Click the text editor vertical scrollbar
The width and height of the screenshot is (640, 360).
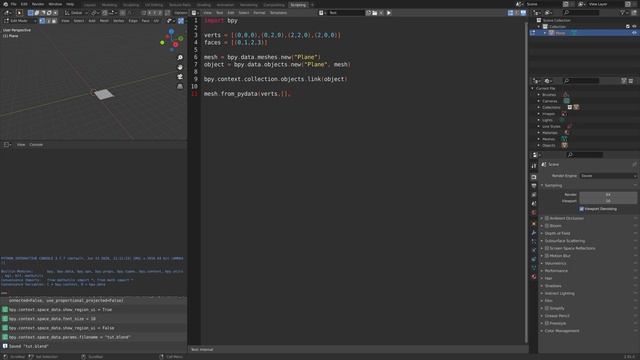click(526, 182)
